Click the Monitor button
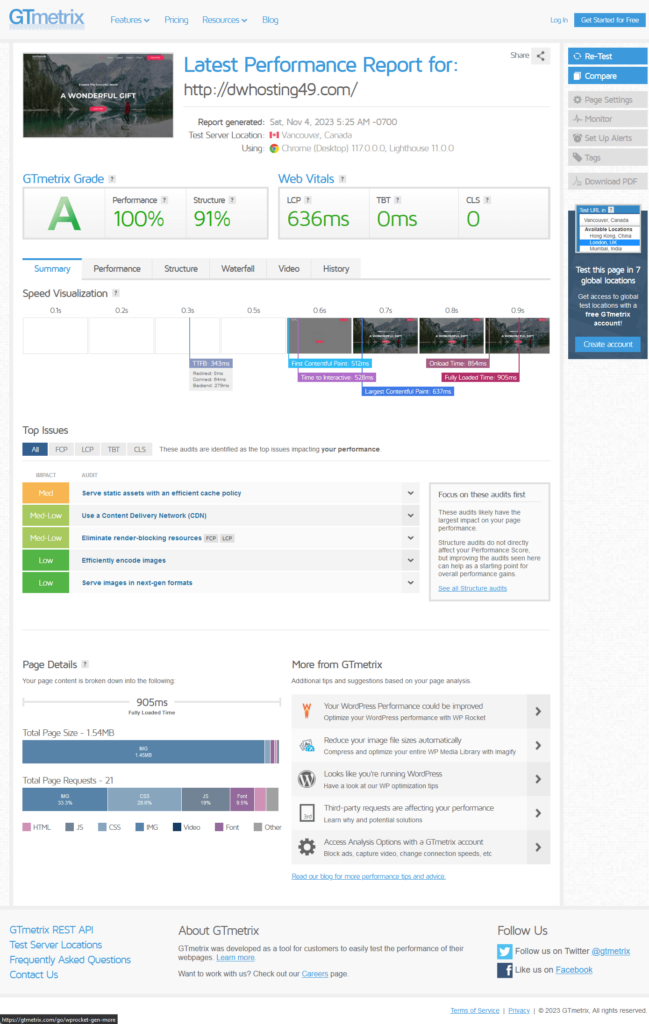 coord(607,119)
